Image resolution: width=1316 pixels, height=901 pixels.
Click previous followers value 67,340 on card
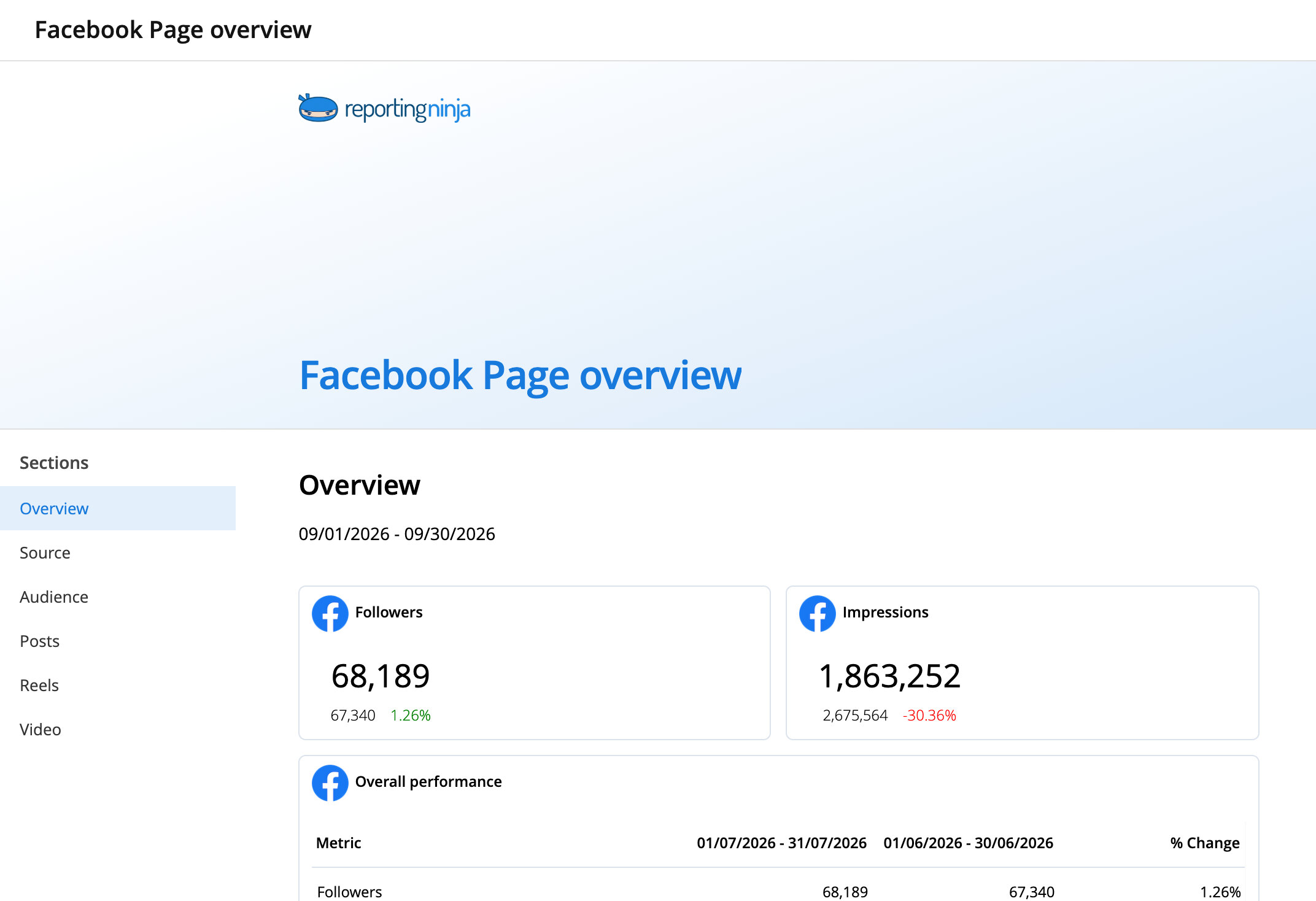353,715
